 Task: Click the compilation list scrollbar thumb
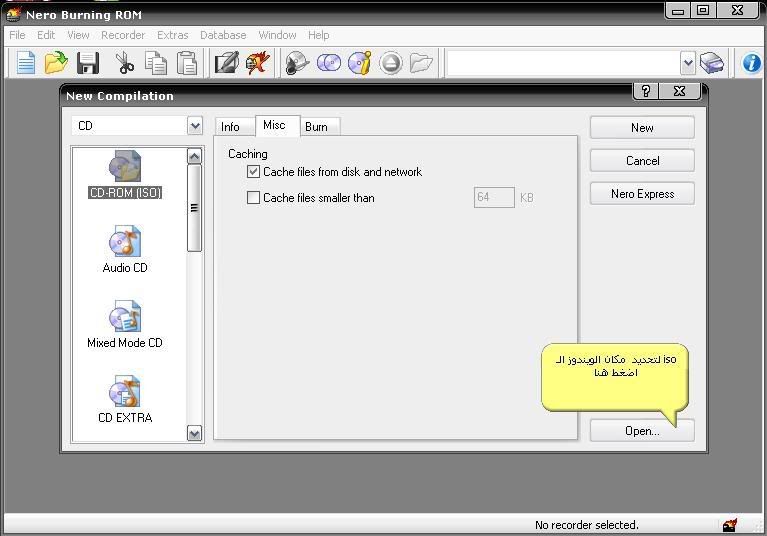(x=195, y=208)
